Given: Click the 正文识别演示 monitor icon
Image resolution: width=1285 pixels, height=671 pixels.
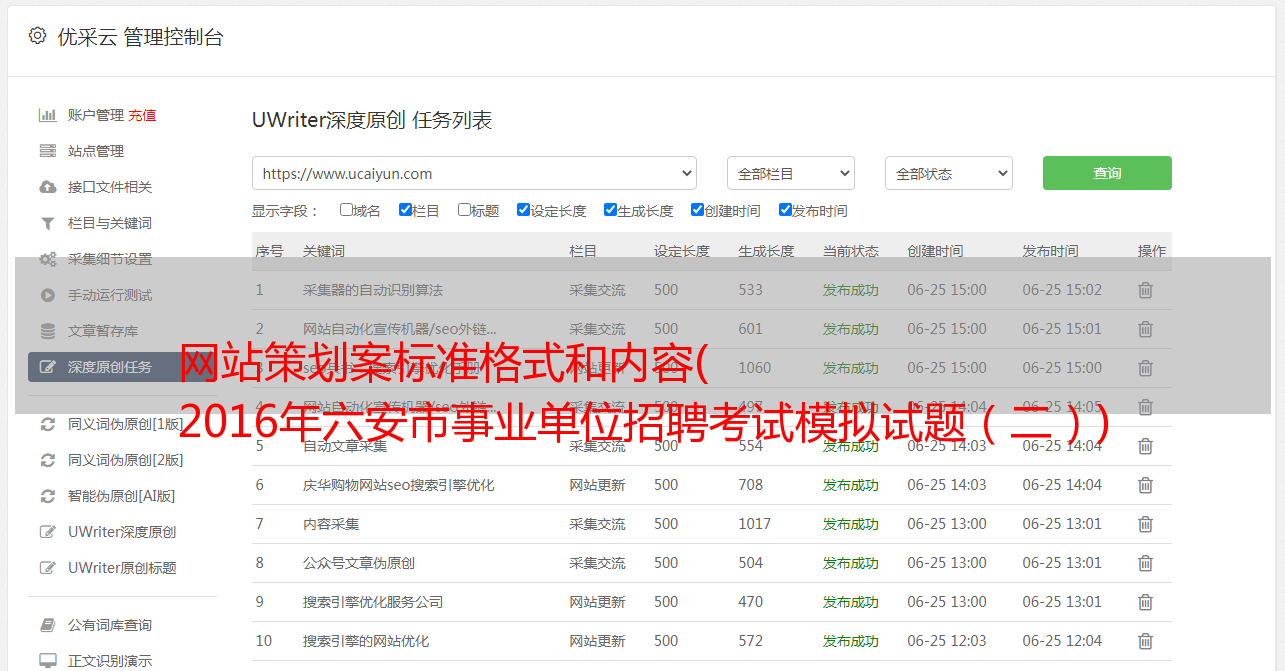Looking at the screenshot, I should [47, 661].
